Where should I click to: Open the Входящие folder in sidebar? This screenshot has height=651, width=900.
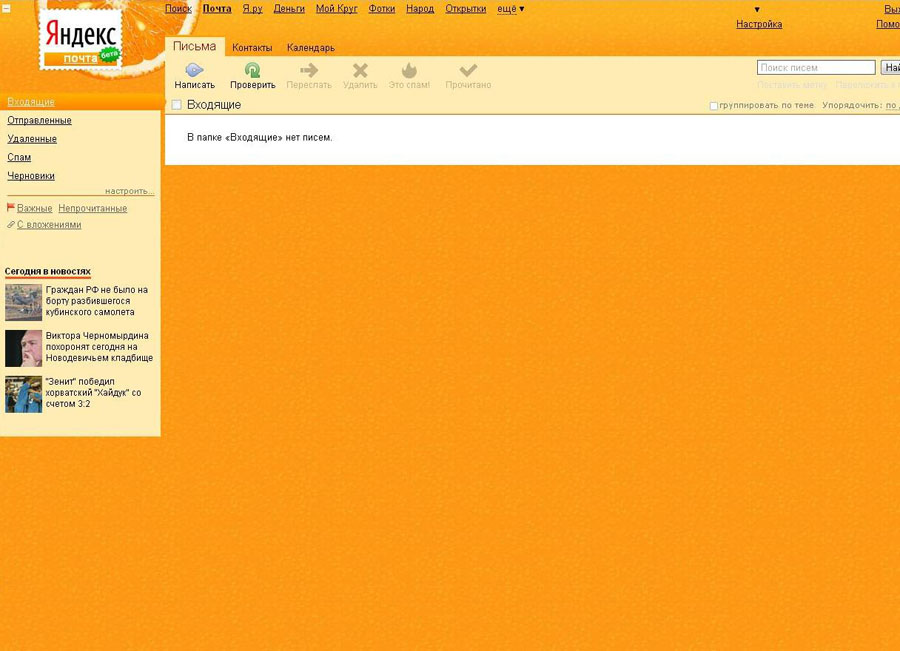[x=31, y=102]
